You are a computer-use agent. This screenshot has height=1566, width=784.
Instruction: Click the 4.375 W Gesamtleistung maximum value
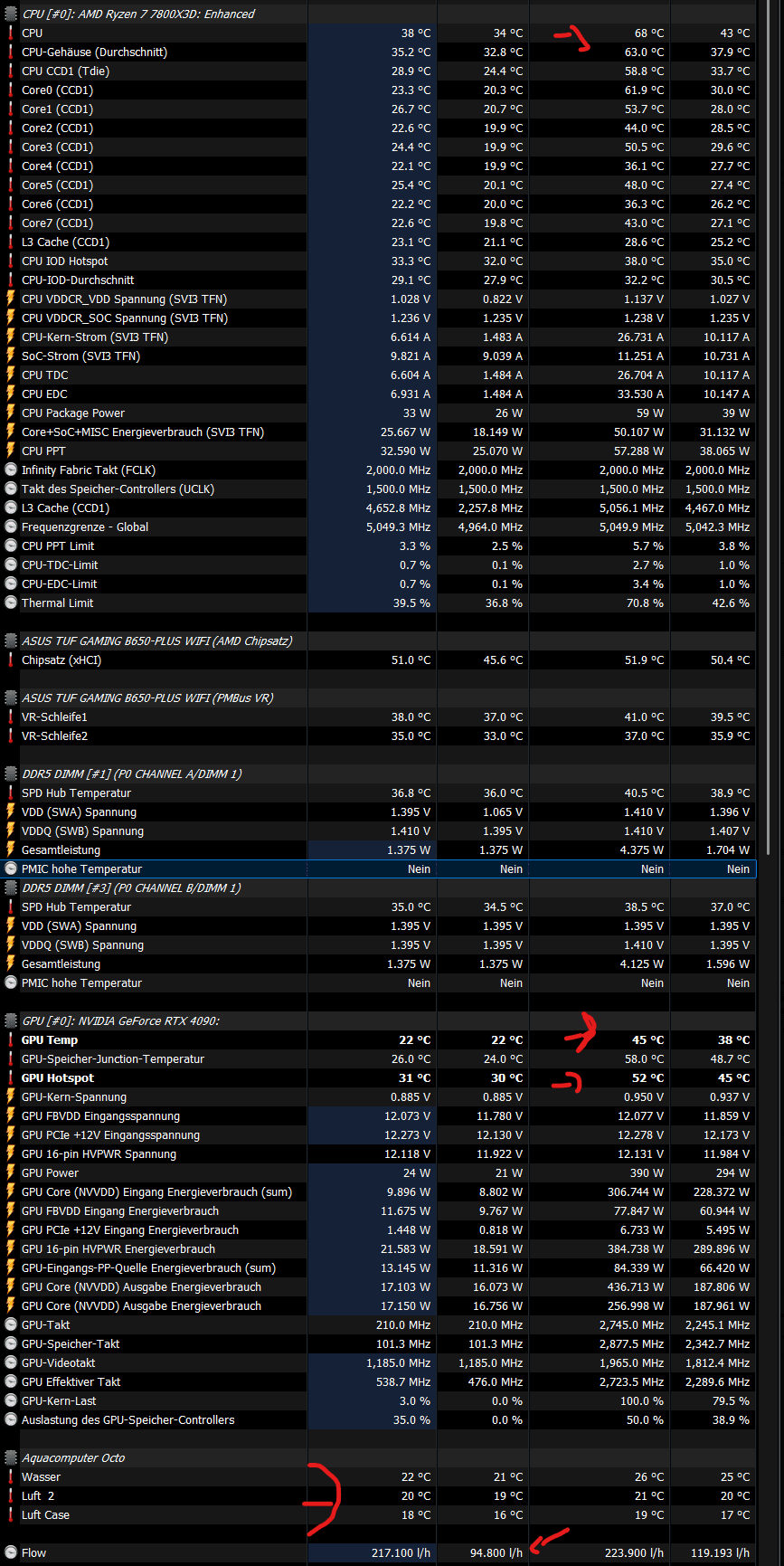(x=643, y=850)
